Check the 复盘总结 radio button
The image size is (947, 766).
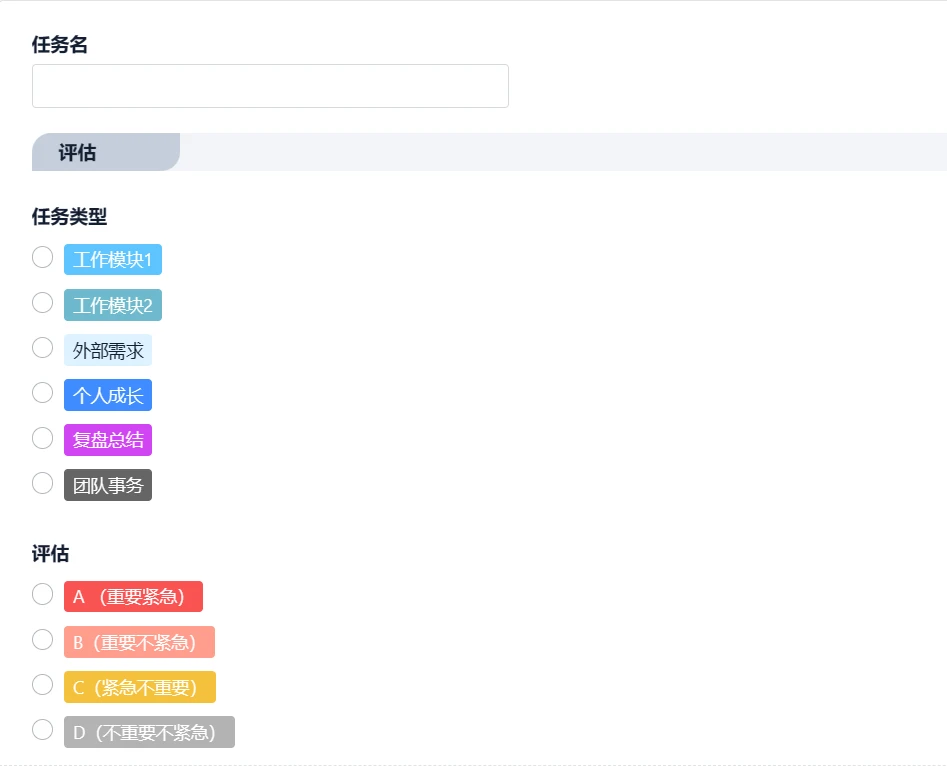[x=42, y=438]
